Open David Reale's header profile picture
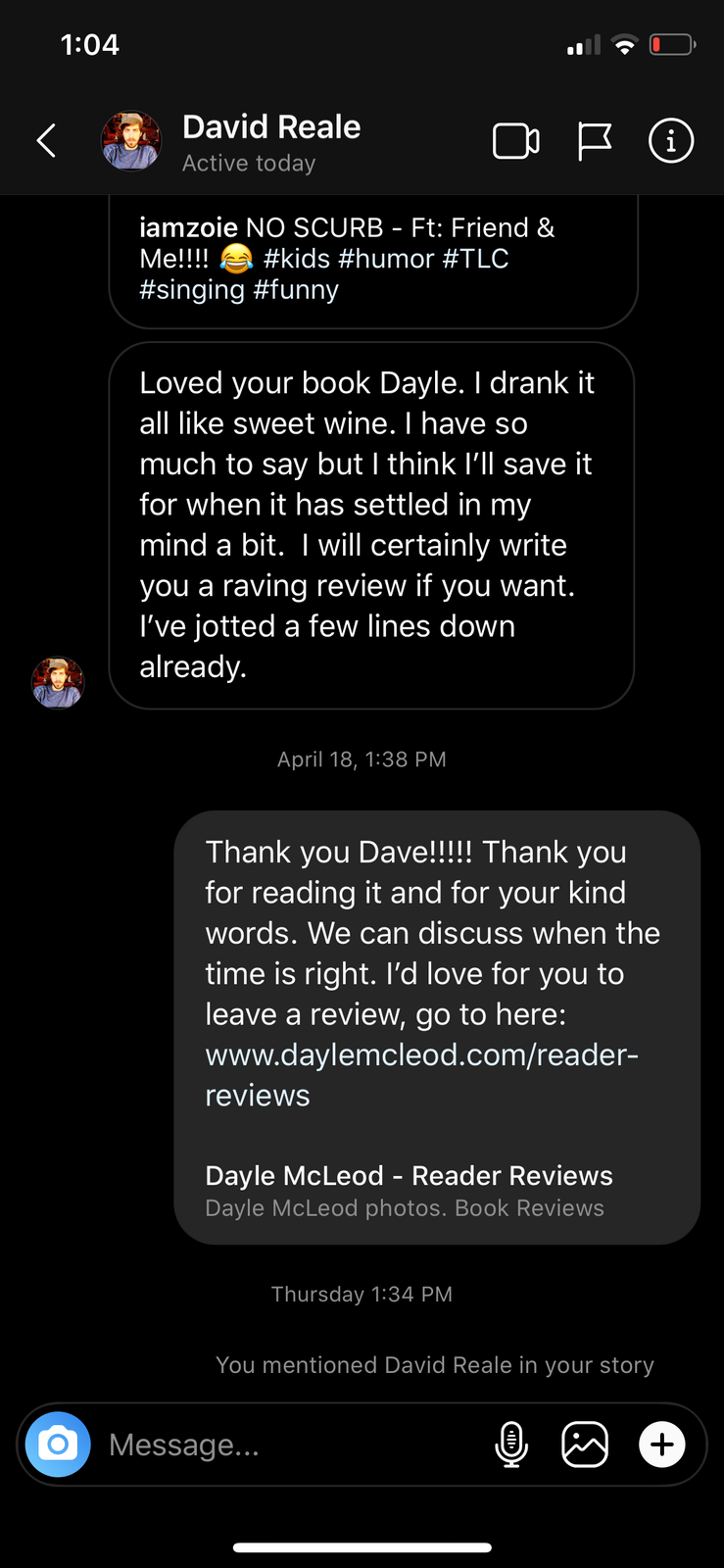 (131, 141)
